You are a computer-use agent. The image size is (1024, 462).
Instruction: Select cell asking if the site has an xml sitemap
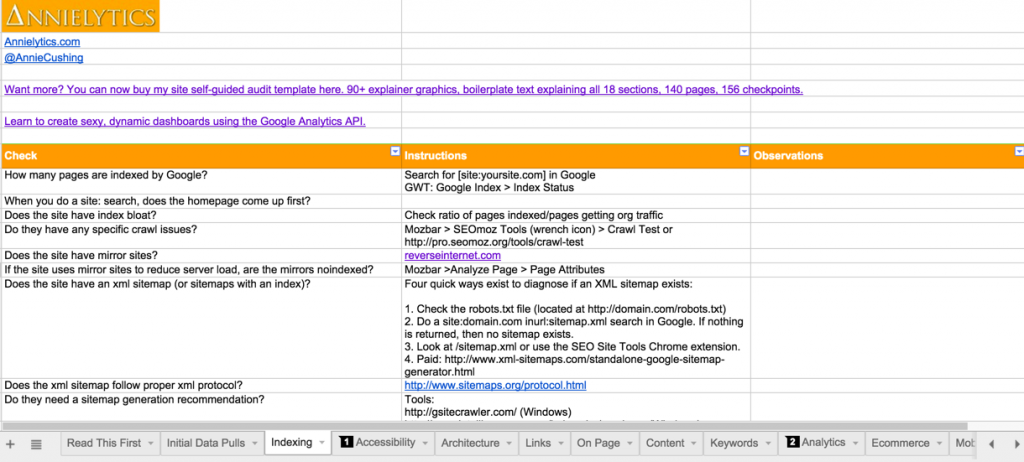tap(201, 327)
